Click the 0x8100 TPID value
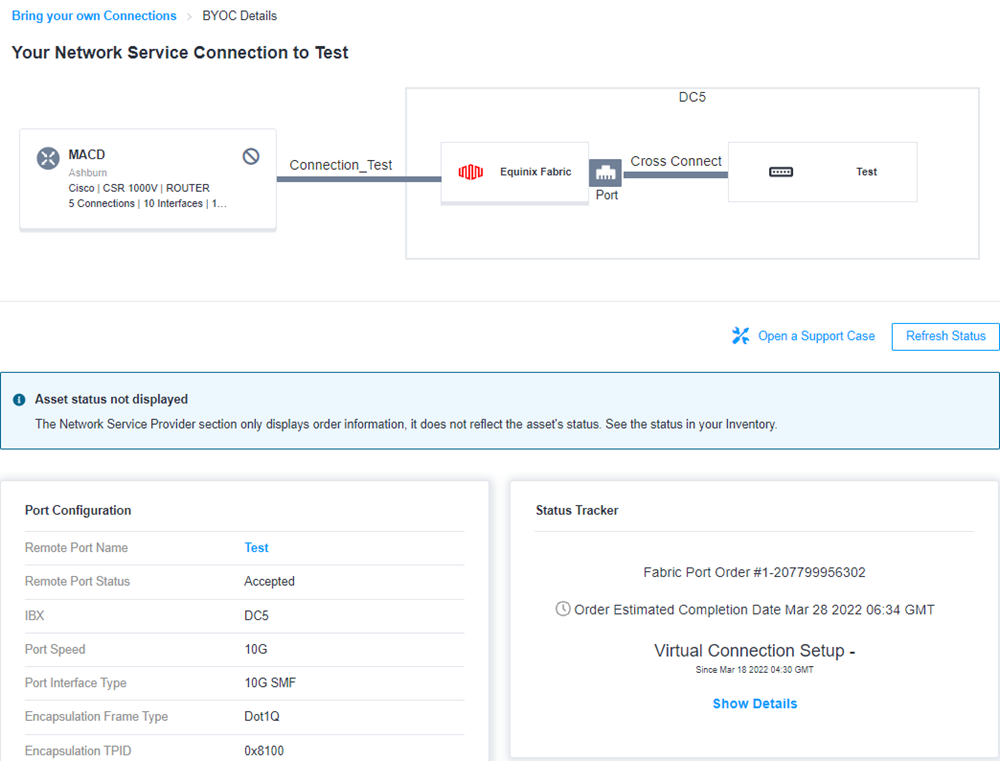 (264, 751)
